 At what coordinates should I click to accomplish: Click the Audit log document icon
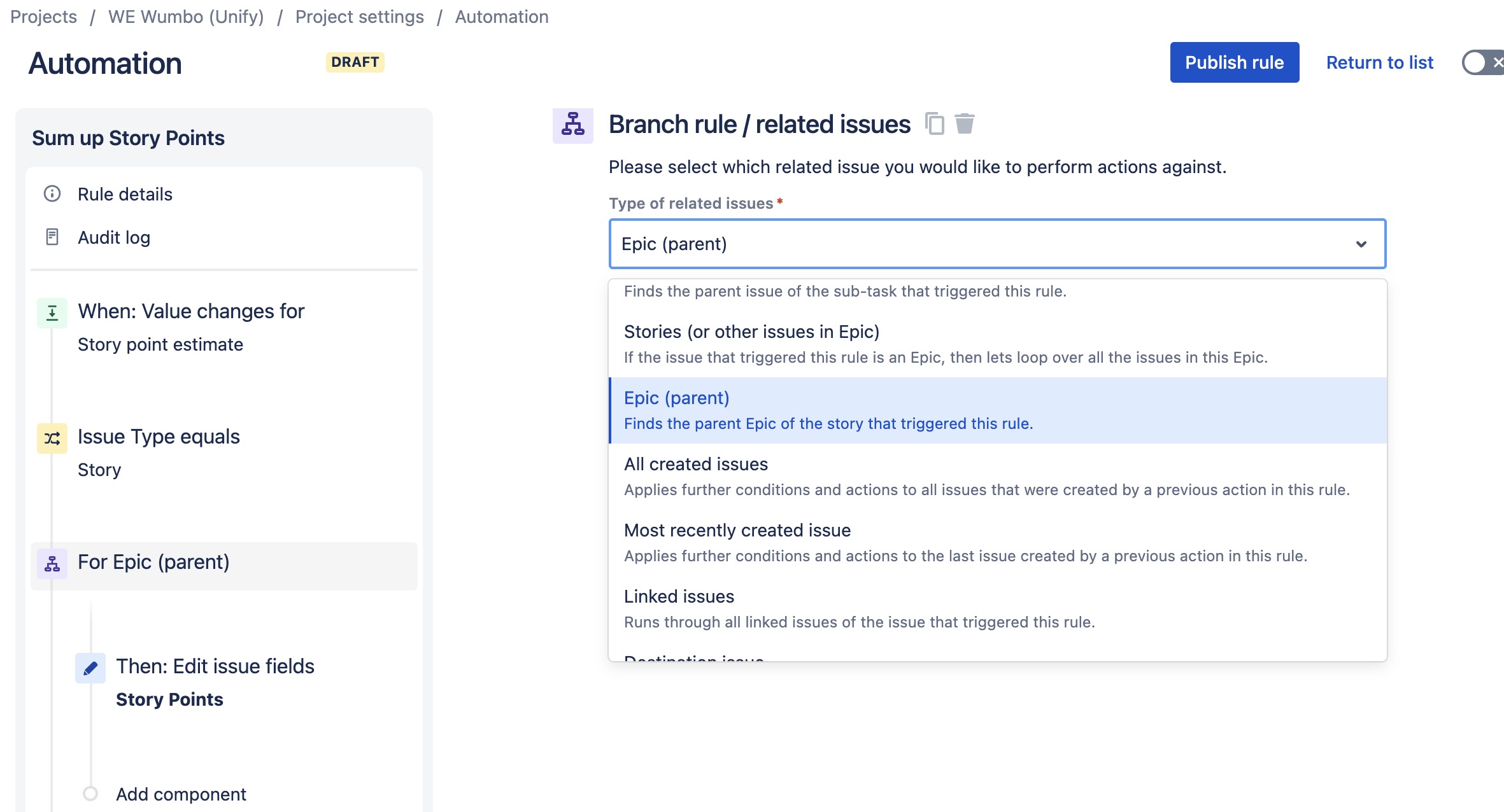point(52,237)
